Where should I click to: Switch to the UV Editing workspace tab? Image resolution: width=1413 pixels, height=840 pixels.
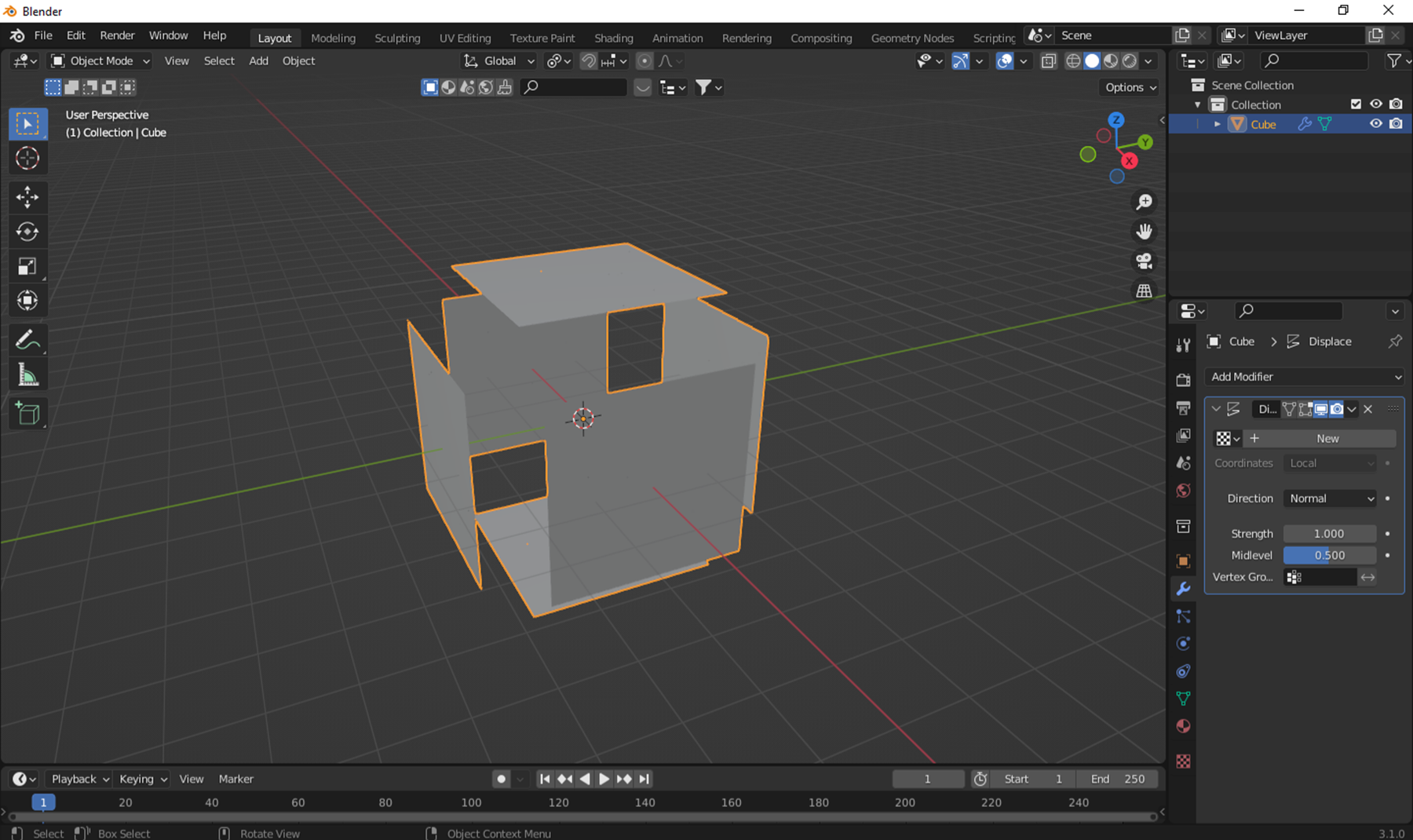point(465,38)
